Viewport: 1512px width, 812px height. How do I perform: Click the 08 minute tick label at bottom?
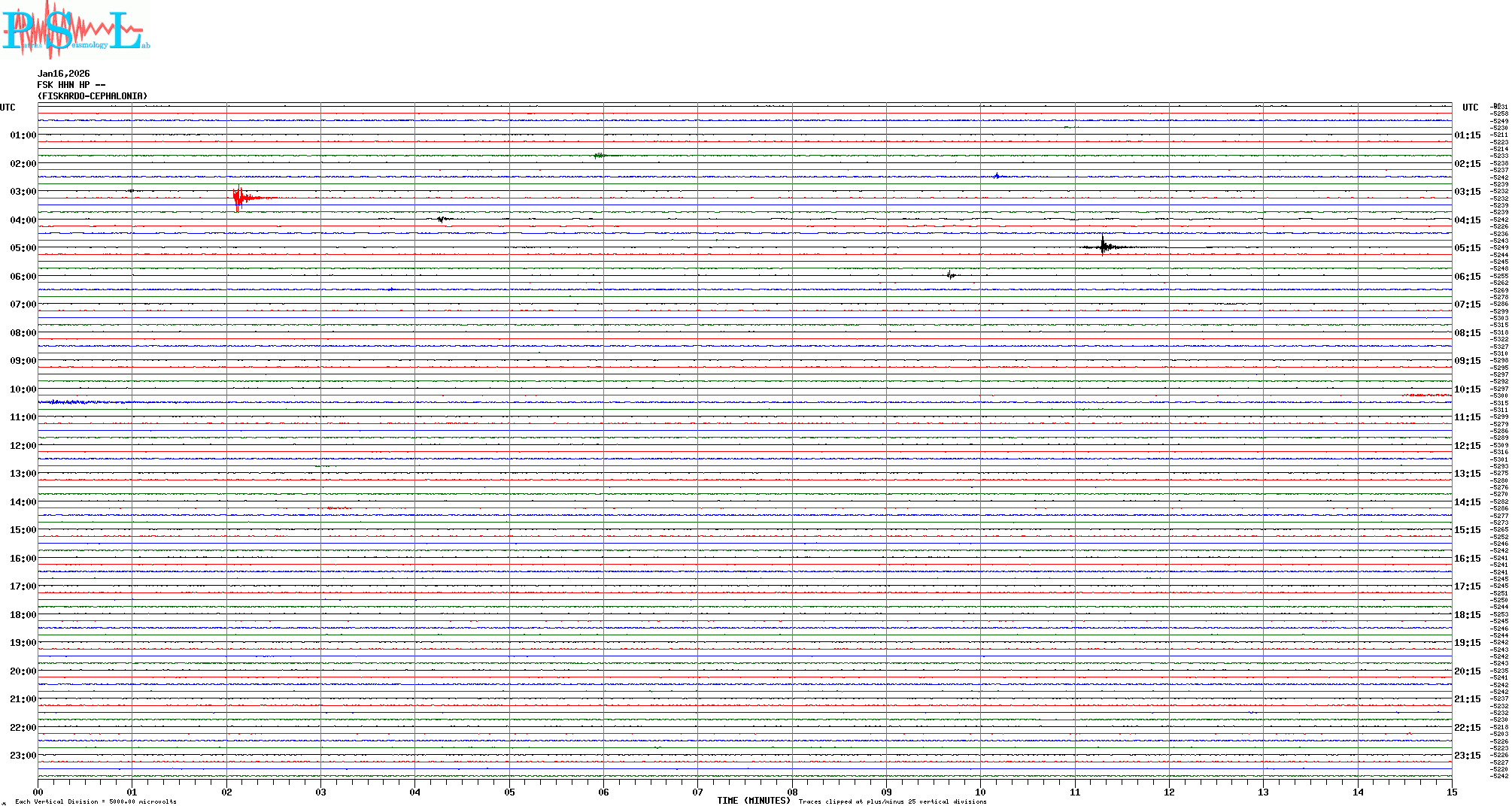tap(792, 792)
